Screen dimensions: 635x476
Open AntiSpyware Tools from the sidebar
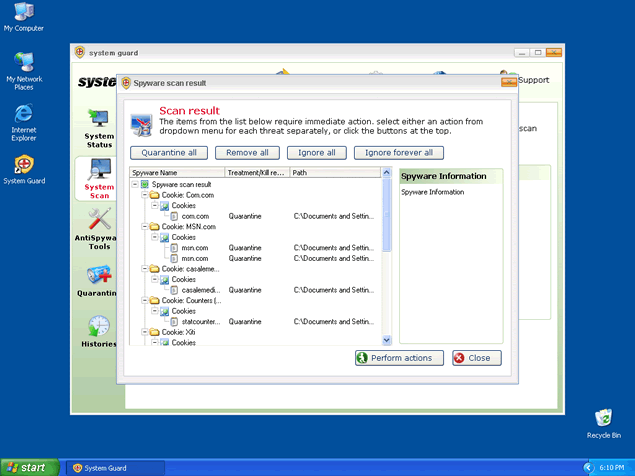pos(99,229)
